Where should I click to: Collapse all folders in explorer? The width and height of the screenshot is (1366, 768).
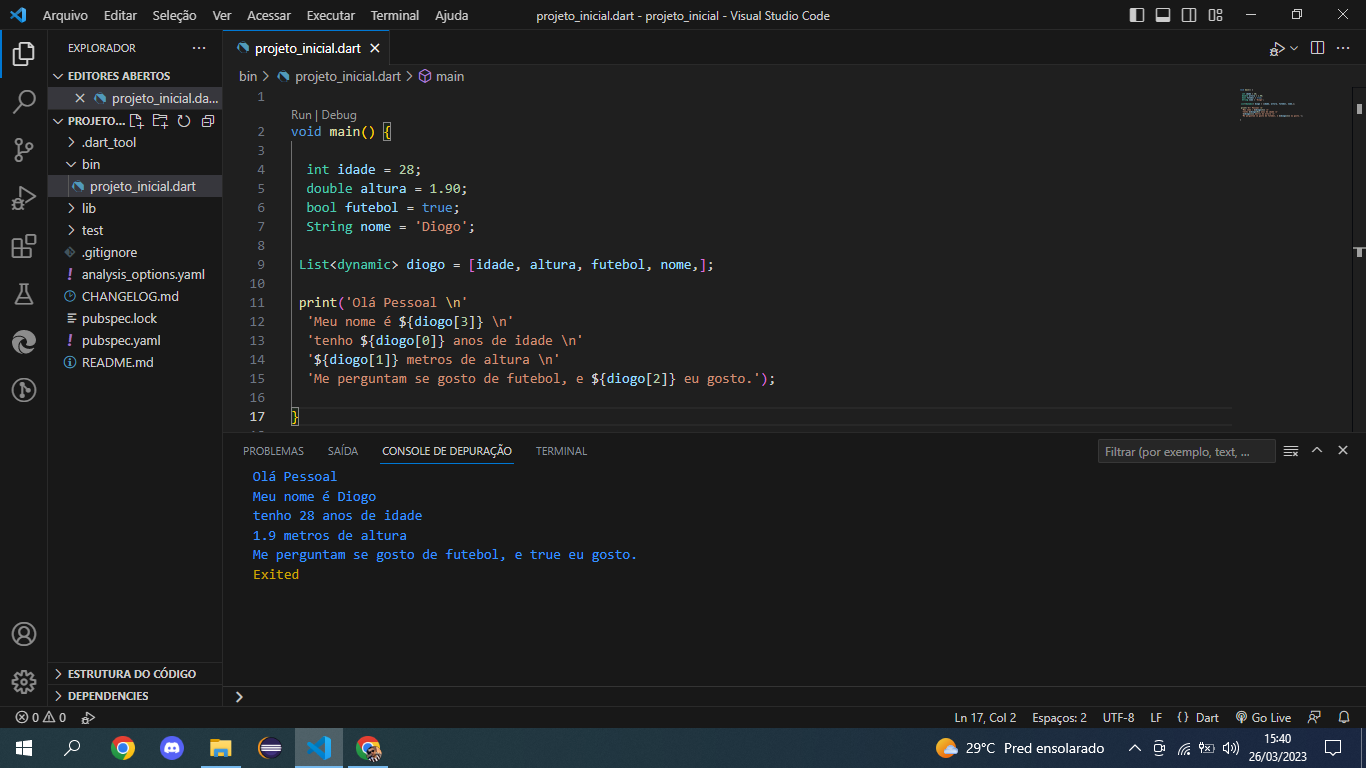point(208,121)
